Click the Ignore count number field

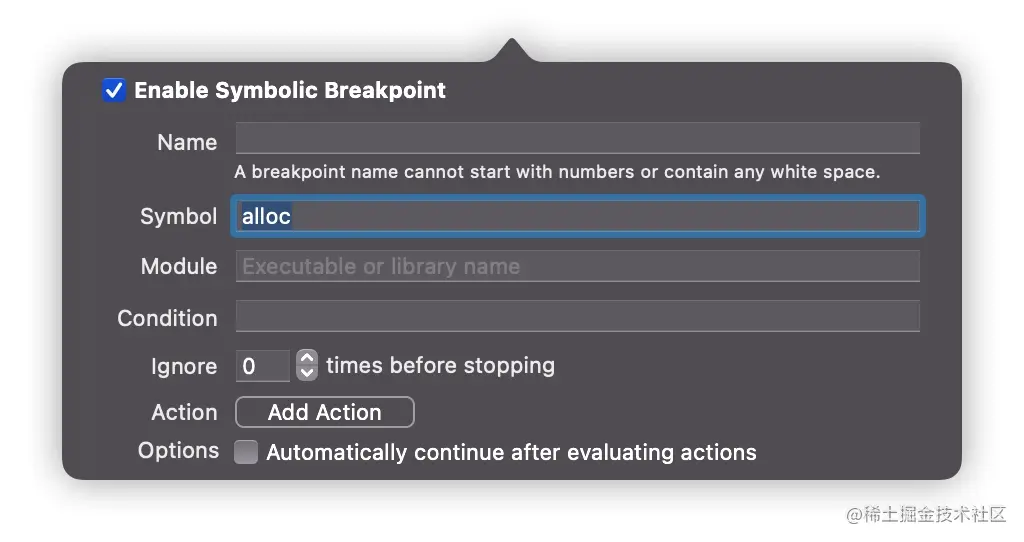pyautogui.click(x=263, y=366)
